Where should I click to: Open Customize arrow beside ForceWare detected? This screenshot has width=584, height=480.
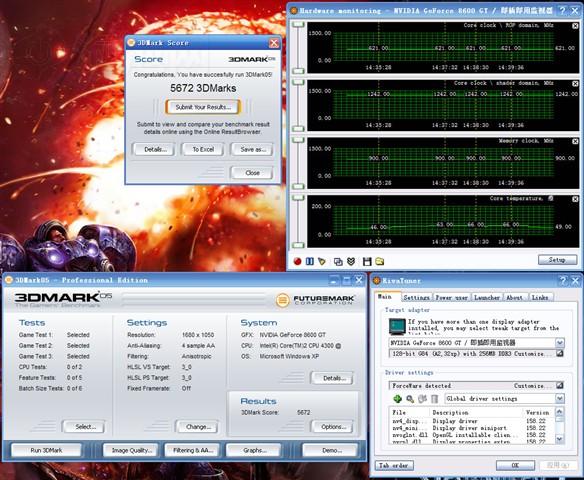click(x=560, y=385)
